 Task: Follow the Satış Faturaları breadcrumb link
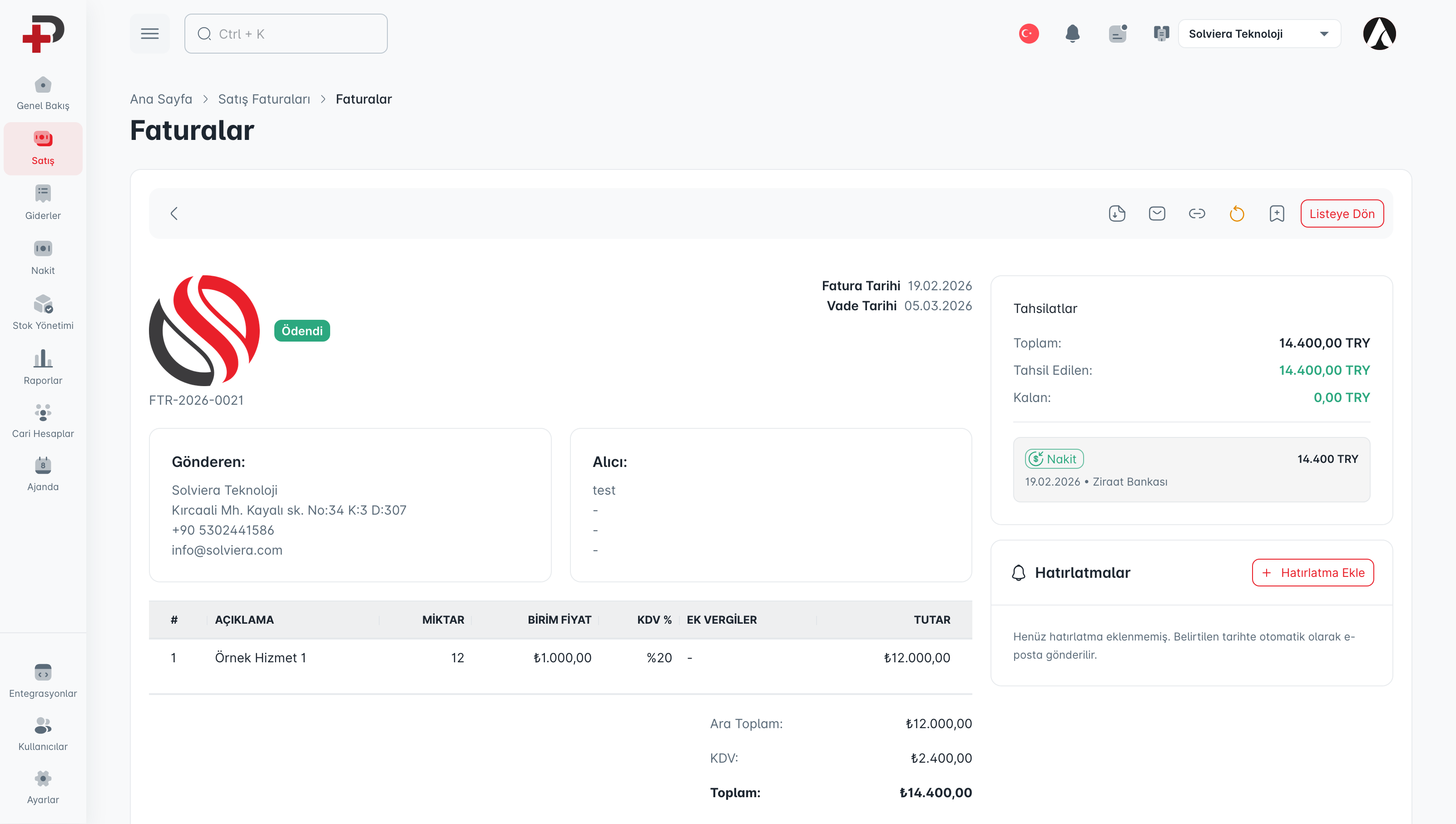pyautogui.click(x=264, y=99)
